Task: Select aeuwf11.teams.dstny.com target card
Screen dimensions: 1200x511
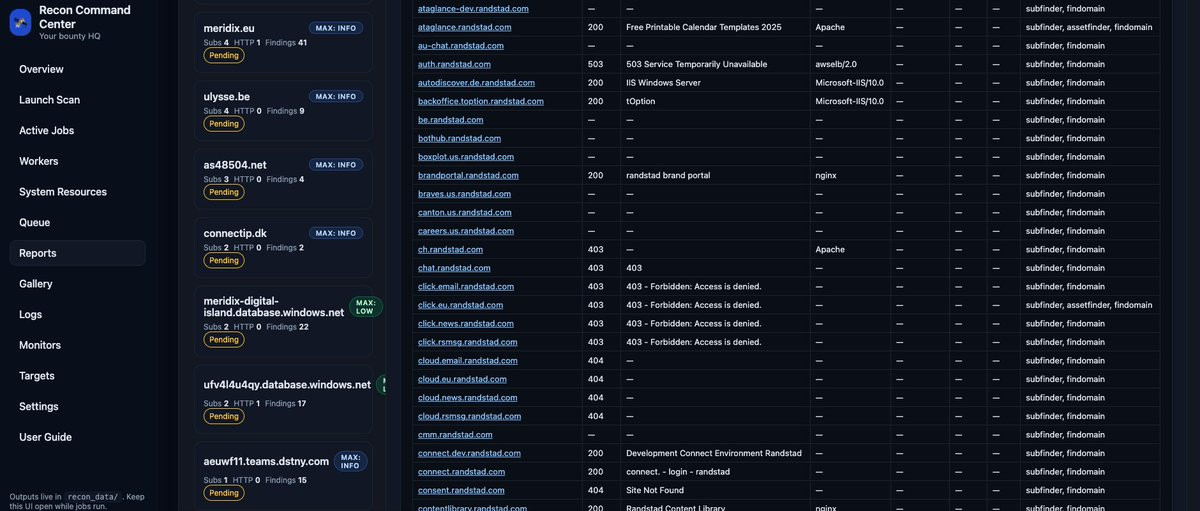Action: 283,475
